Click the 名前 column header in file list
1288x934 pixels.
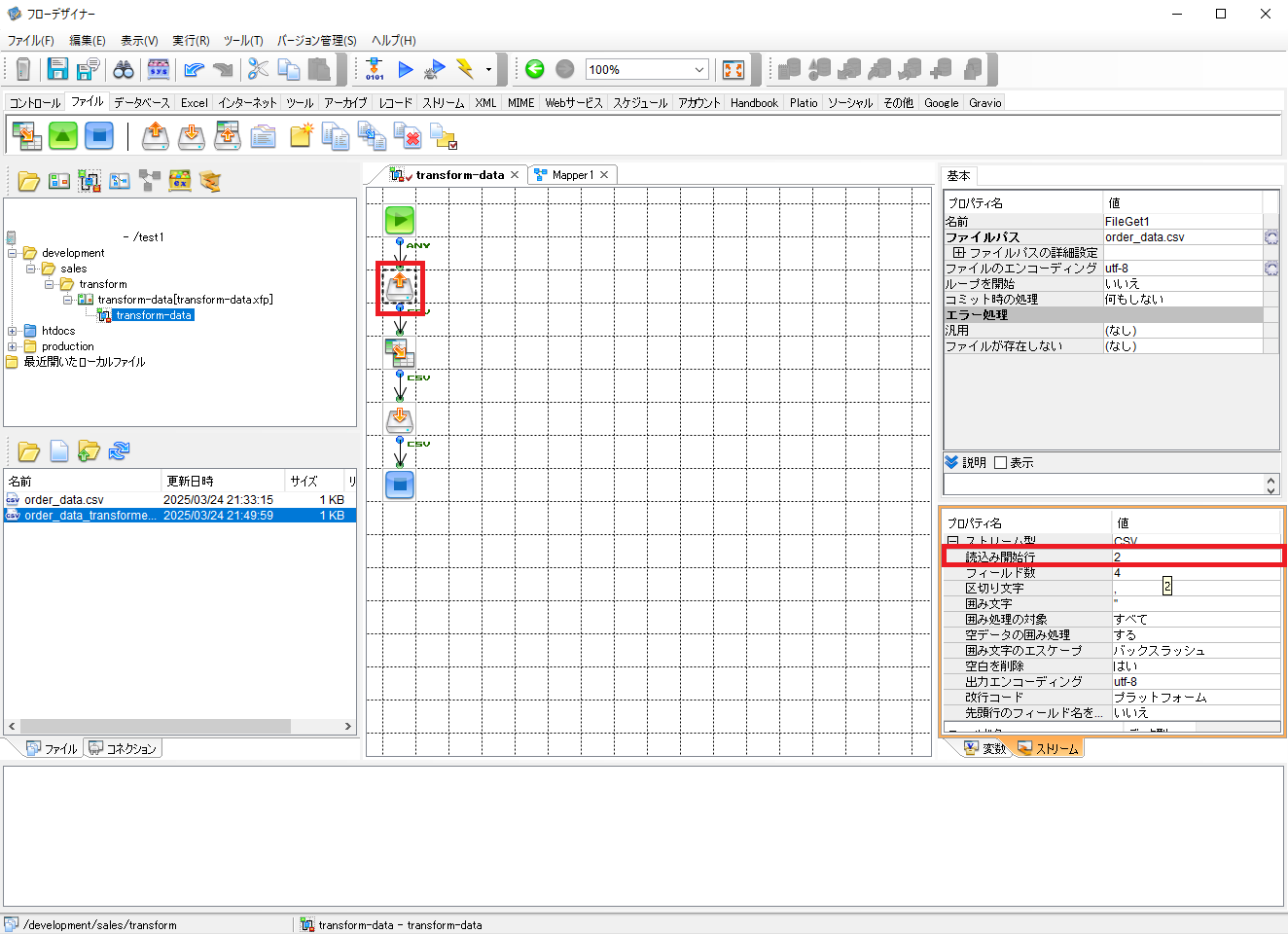coord(83,481)
